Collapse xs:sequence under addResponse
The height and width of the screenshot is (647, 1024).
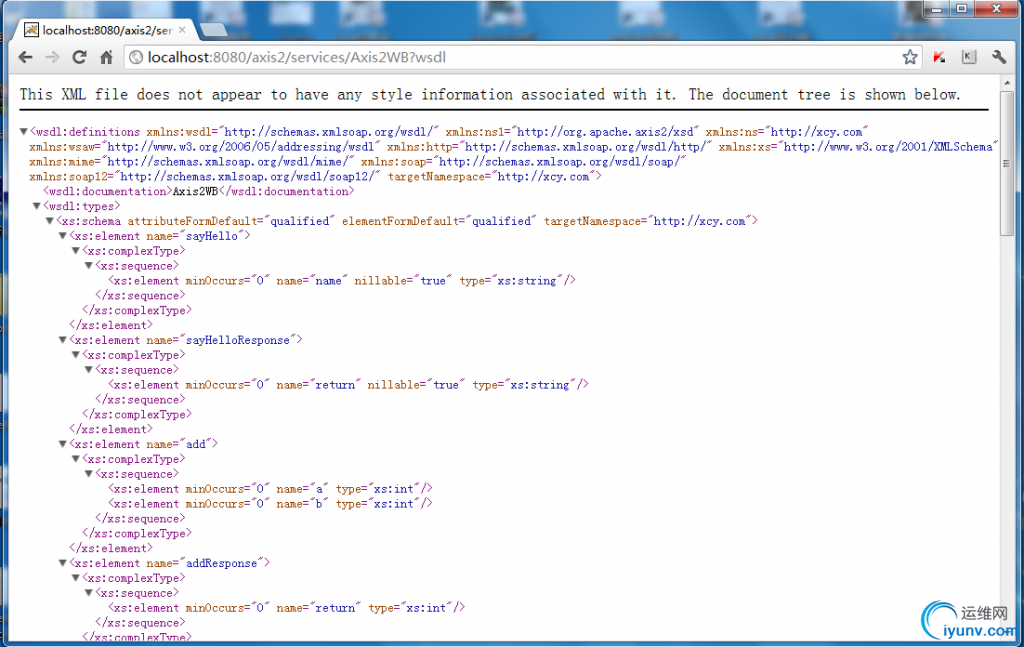tap(89, 593)
